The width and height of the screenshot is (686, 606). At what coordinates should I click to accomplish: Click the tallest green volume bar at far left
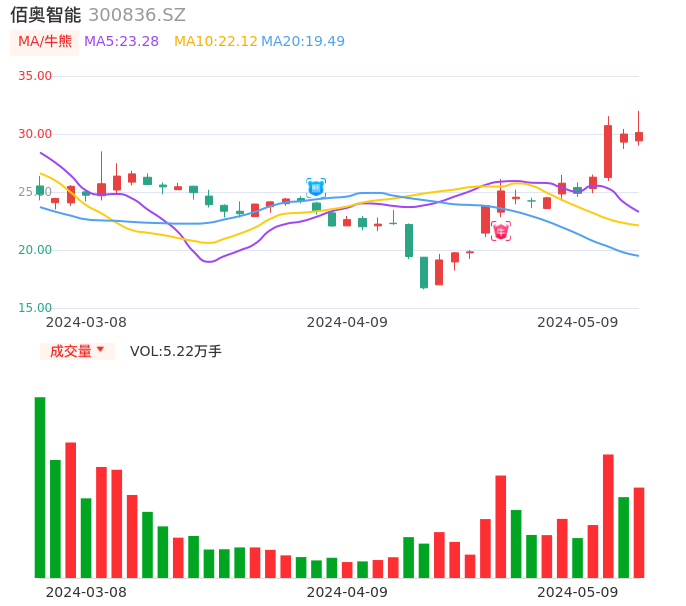pos(40,487)
